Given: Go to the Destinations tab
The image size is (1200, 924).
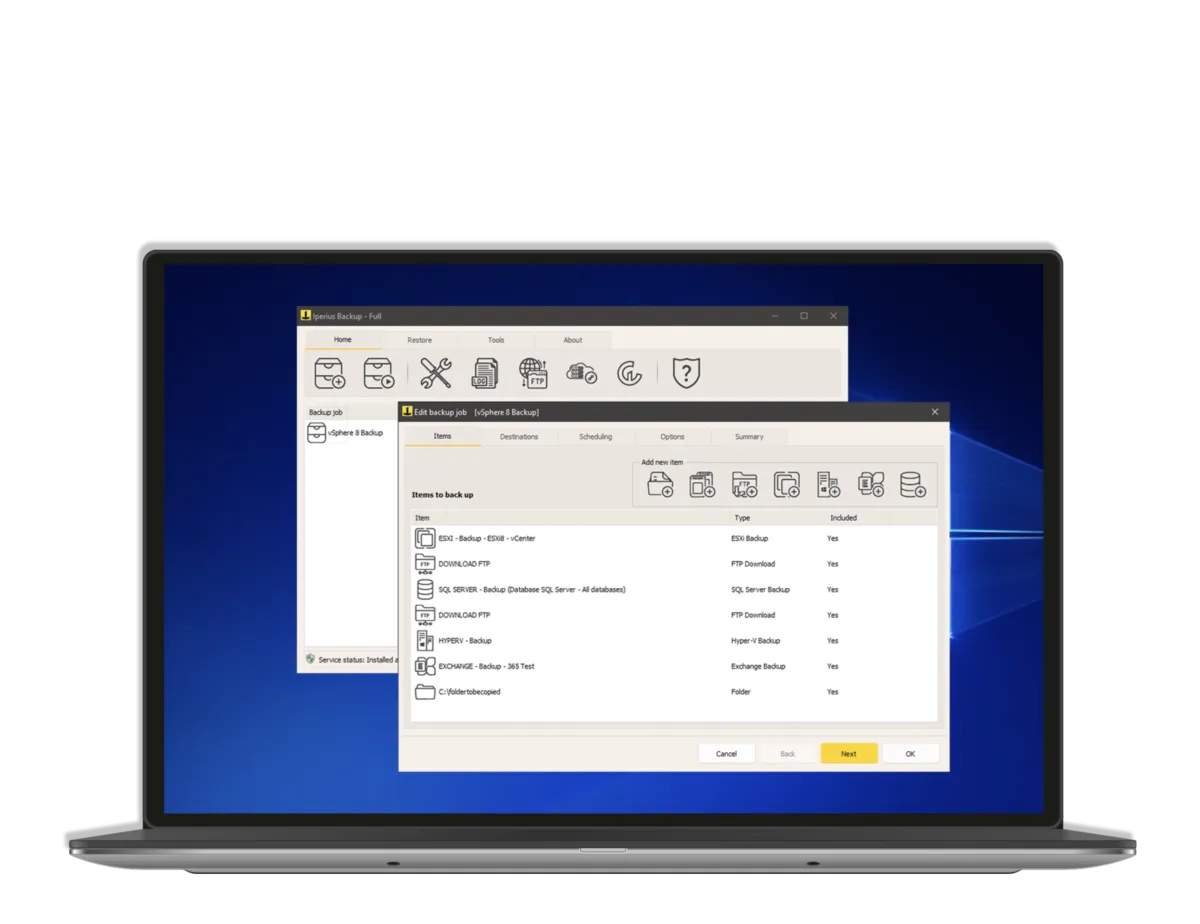Looking at the screenshot, I should pos(519,437).
